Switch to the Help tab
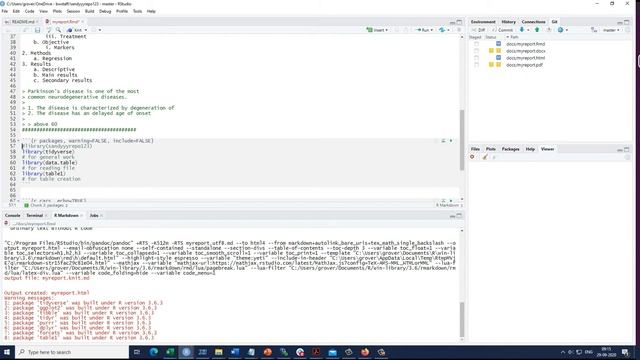 [x=530, y=149]
